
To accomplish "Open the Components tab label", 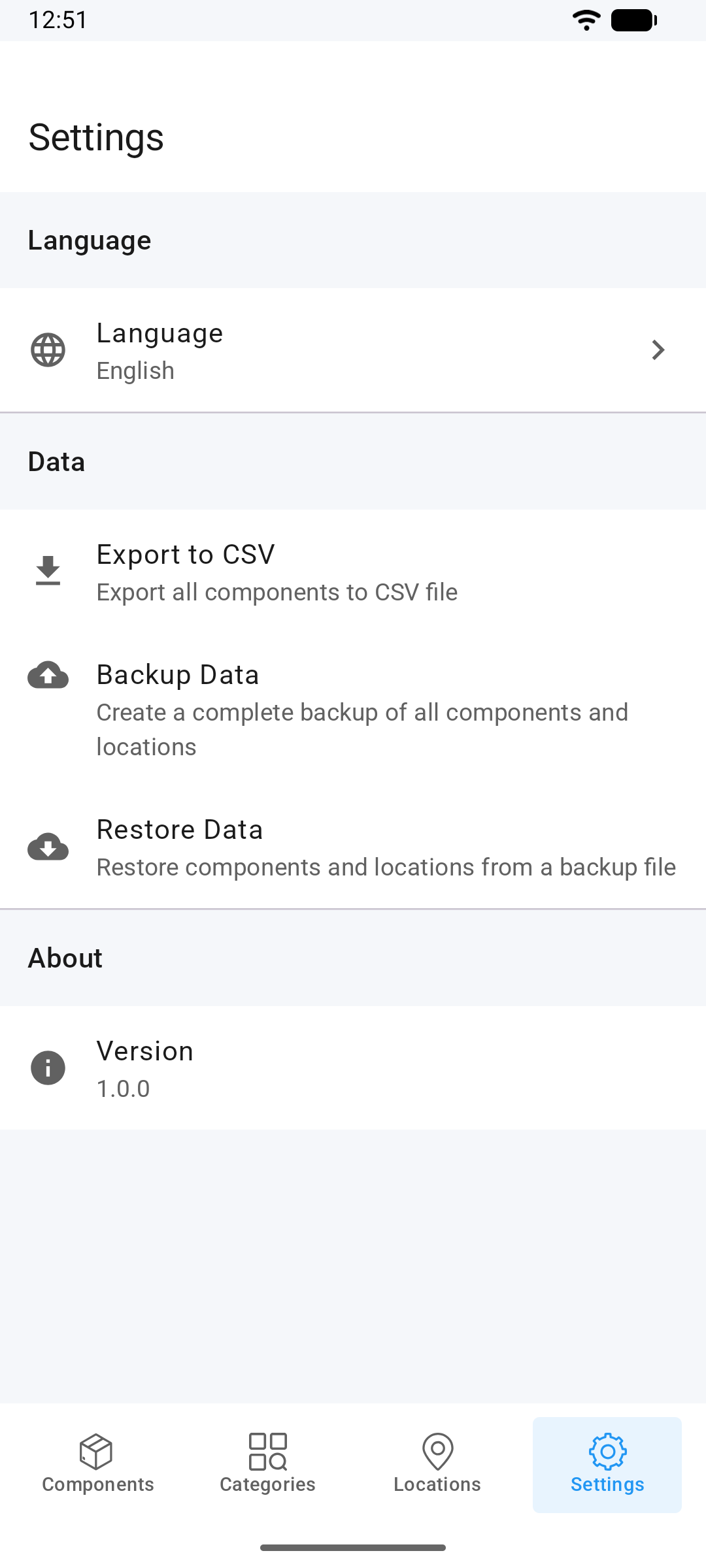I will (98, 1484).
